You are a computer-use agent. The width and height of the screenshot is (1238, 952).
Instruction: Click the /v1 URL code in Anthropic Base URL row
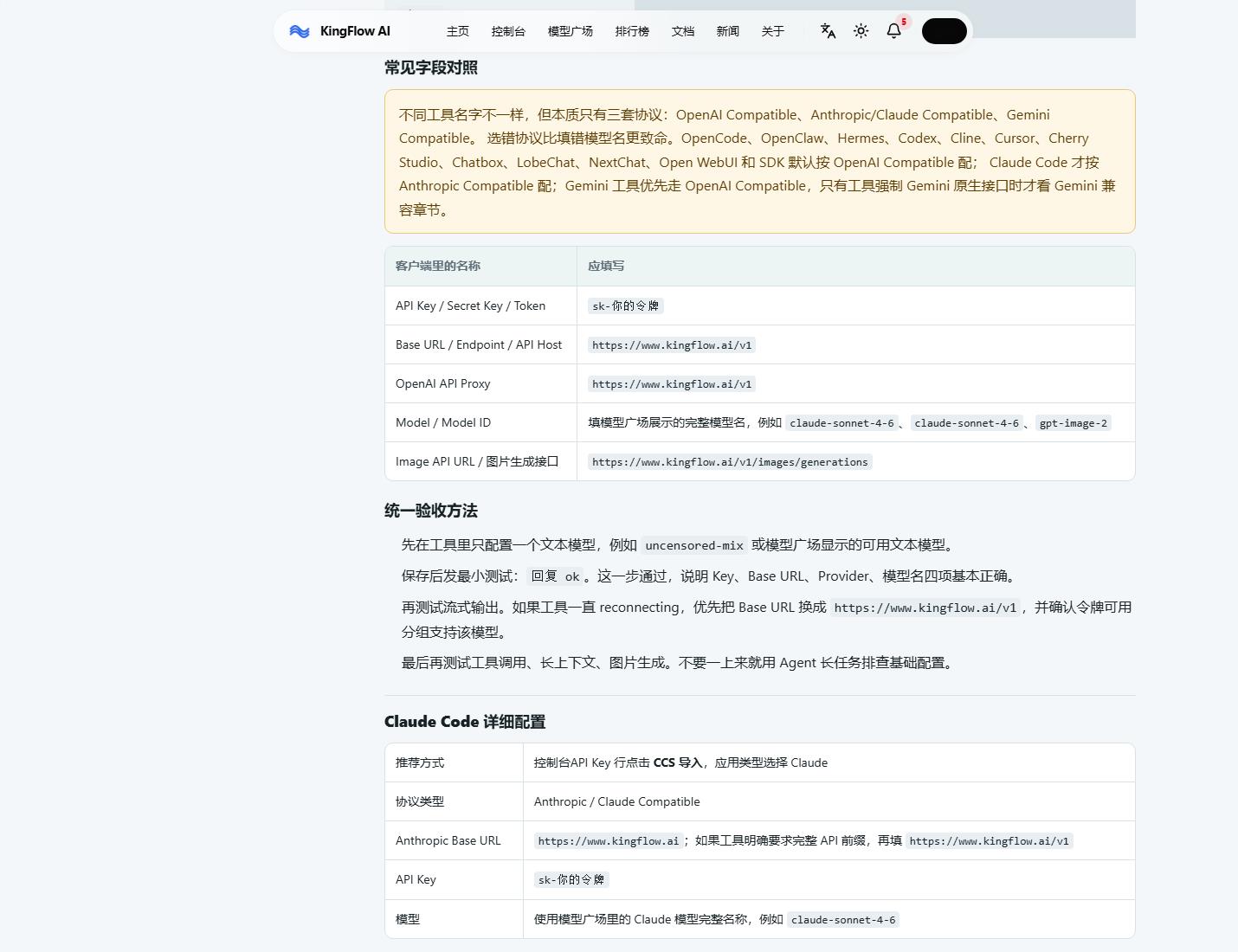pos(990,840)
